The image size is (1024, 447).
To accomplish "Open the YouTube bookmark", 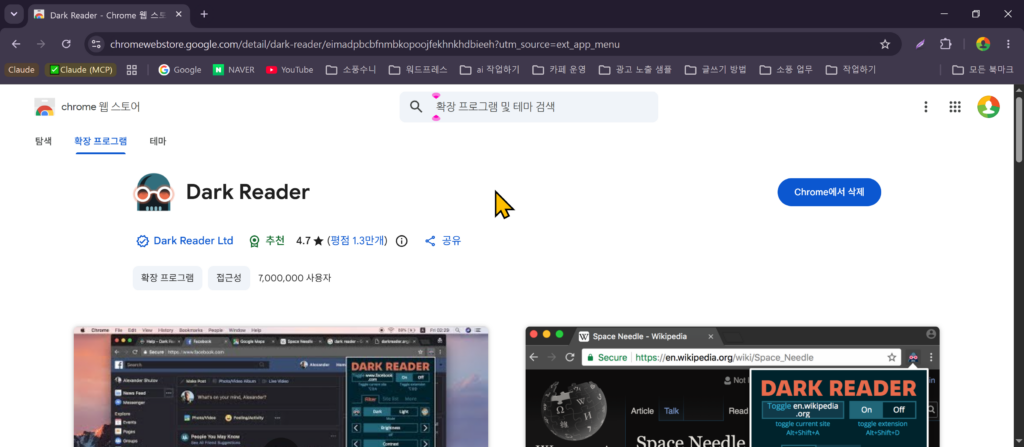I will coord(289,70).
